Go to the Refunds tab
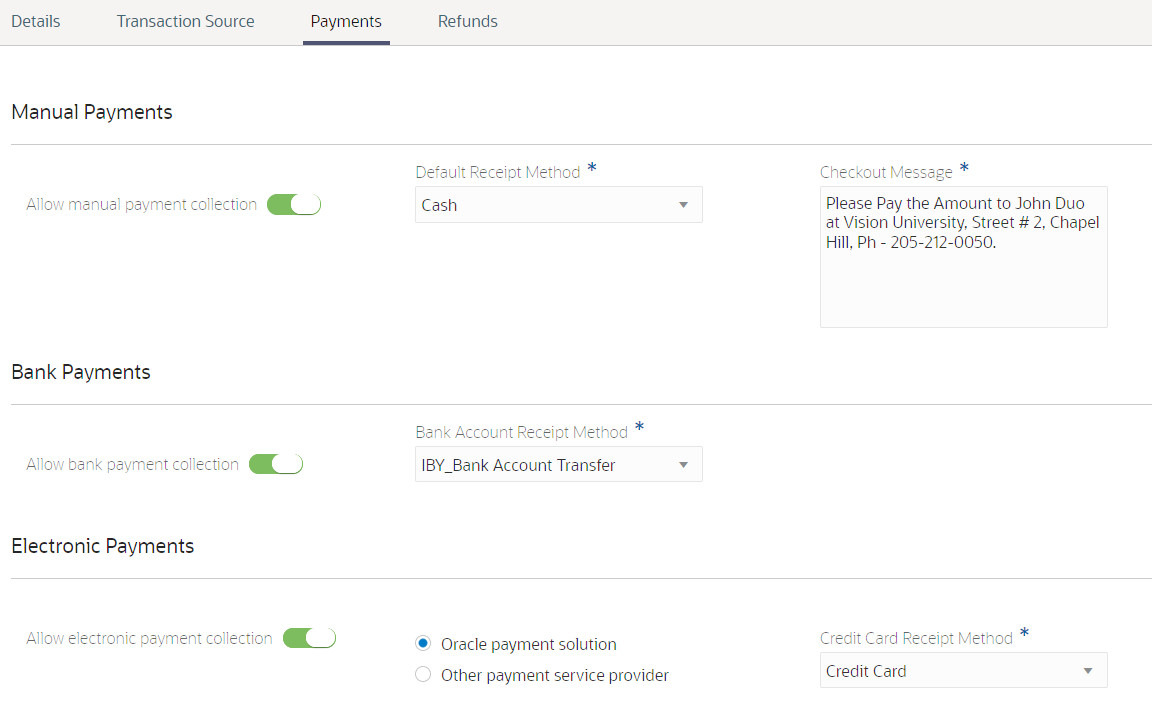The height and width of the screenshot is (710, 1152). 467,21
